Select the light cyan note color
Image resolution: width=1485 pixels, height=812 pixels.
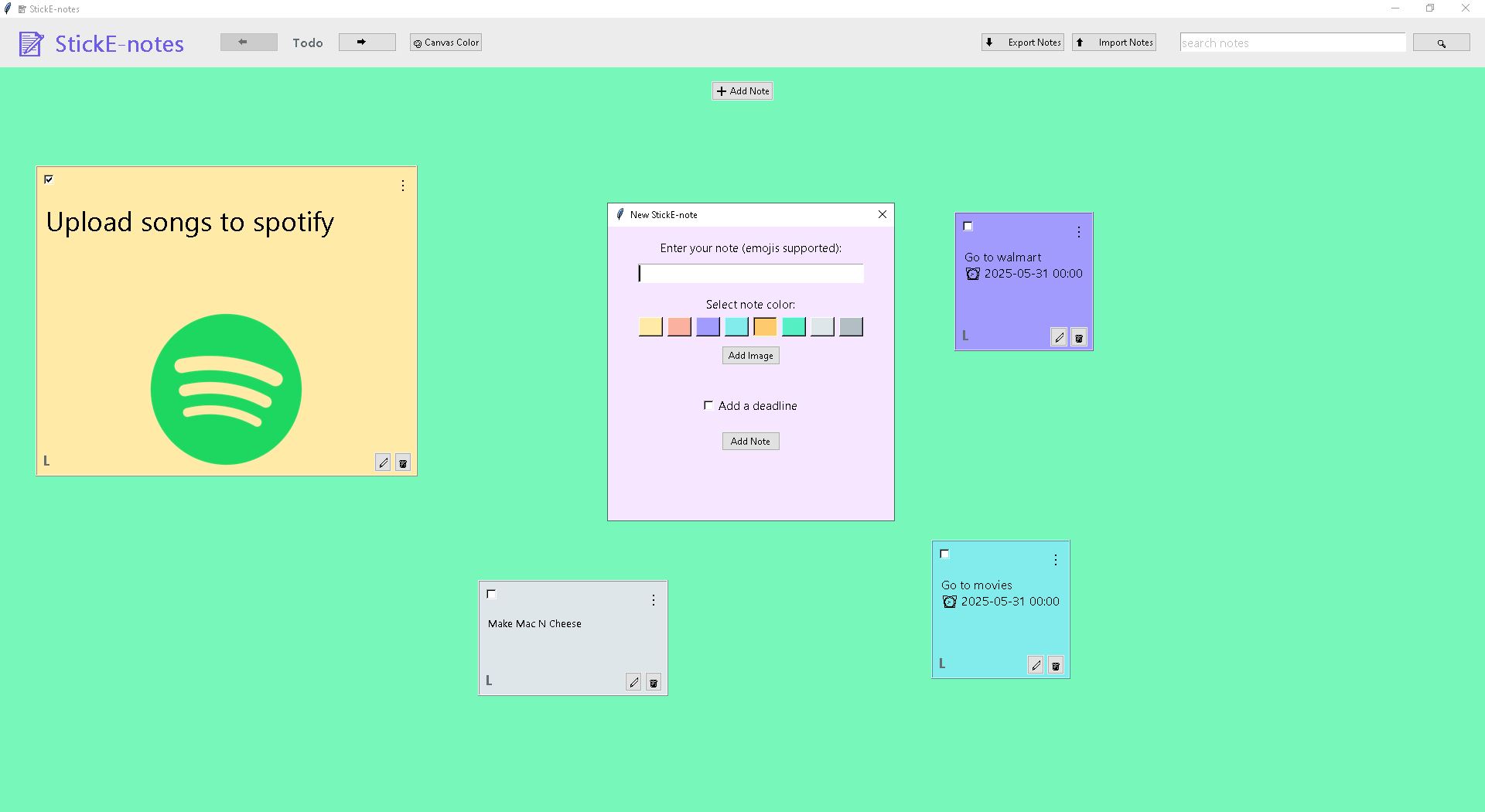point(736,326)
